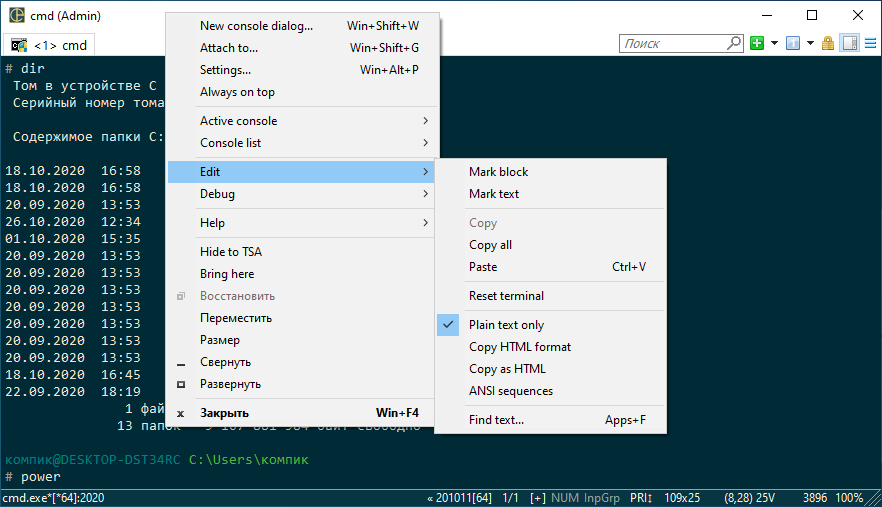Click Закрыть to close the console
Image resolution: width=882 pixels, height=507 pixels.
click(x=224, y=413)
